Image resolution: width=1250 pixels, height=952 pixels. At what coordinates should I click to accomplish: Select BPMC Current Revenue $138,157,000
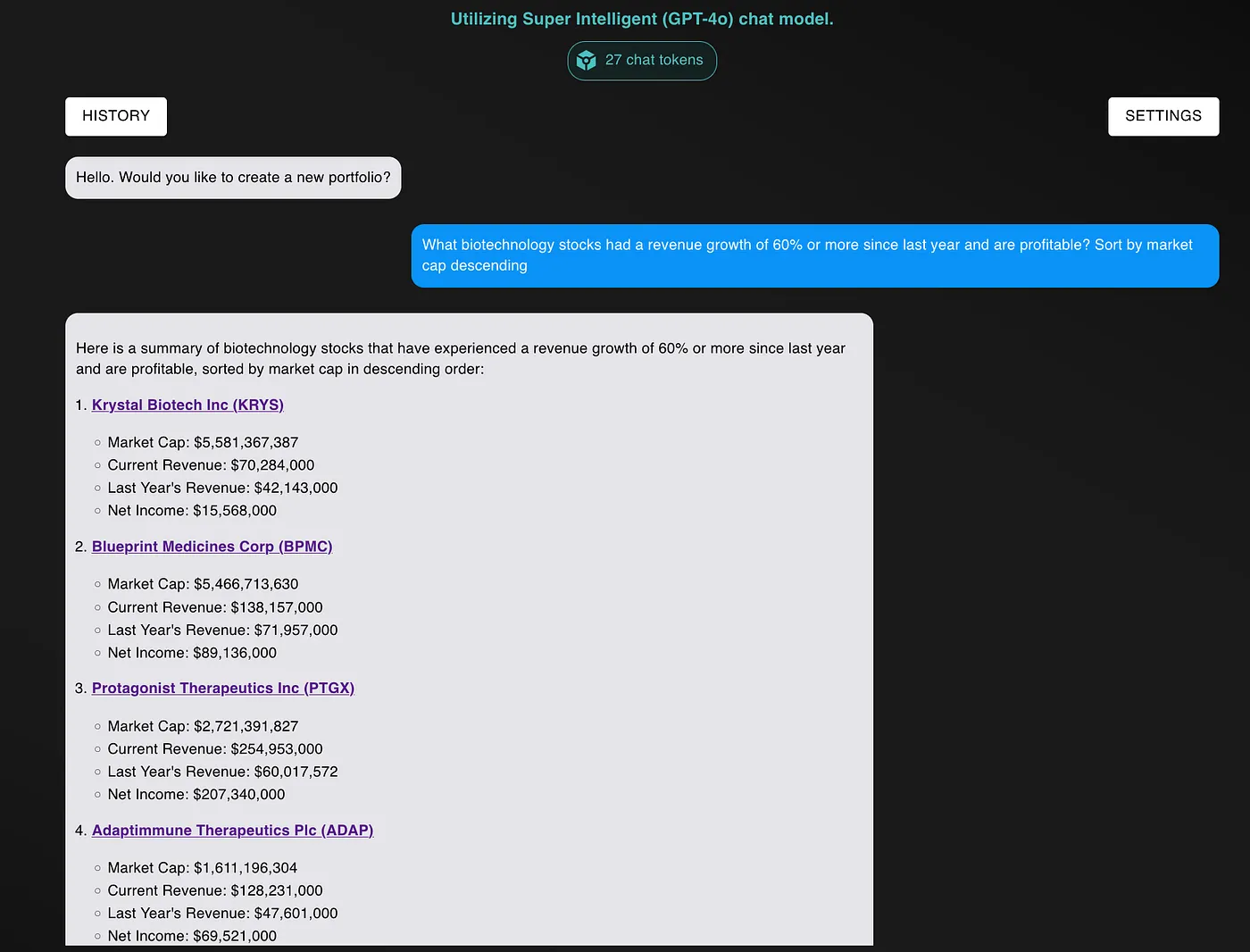[215, 607]
